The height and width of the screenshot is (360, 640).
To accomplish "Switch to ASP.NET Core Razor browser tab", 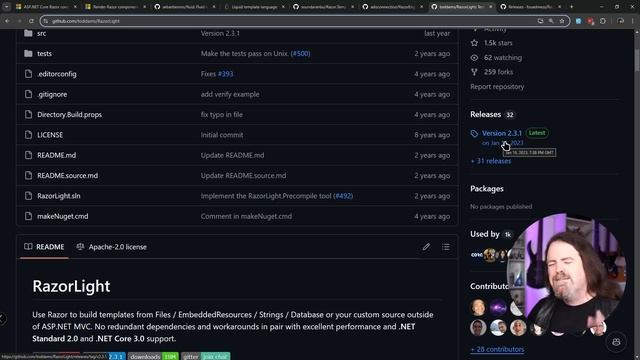I will tap(46, 7).
